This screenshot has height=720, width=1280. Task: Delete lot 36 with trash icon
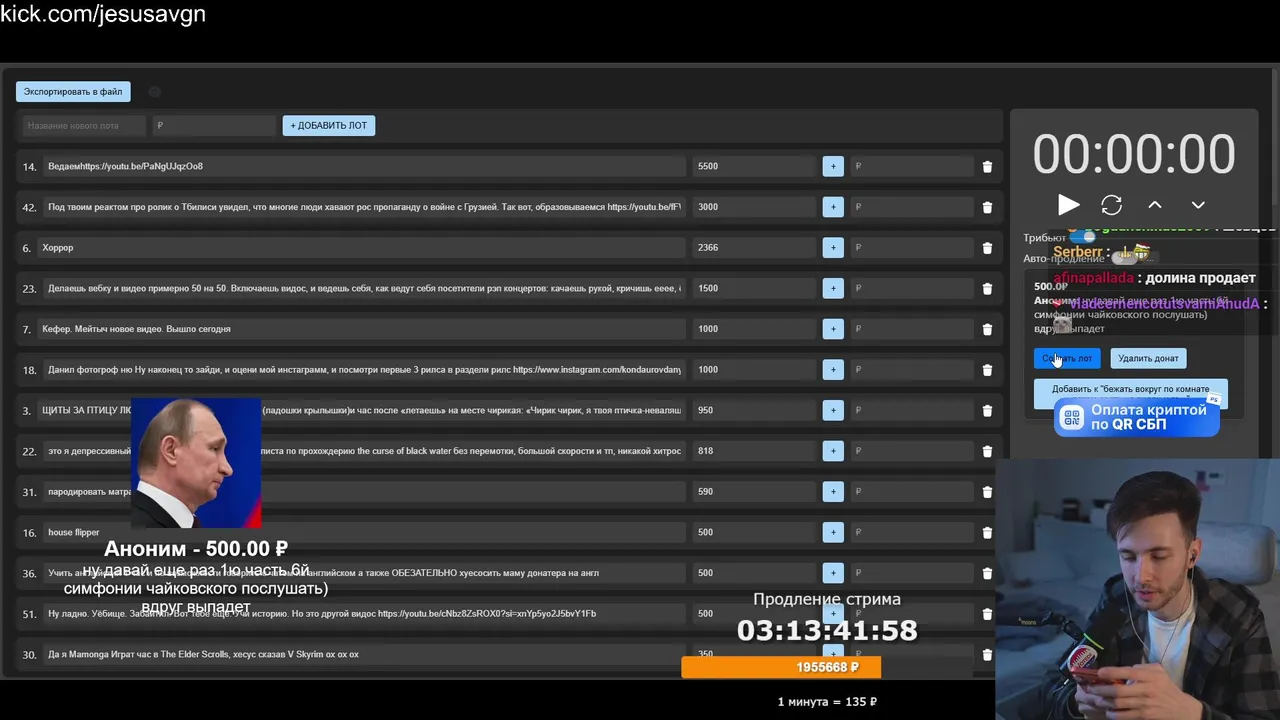coord(987,573)
